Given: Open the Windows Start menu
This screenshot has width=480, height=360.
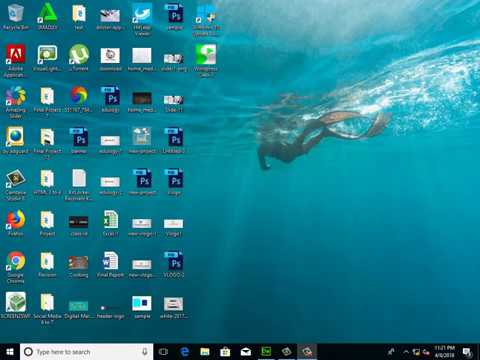Looking at the screenshot, I should (10, 352).
